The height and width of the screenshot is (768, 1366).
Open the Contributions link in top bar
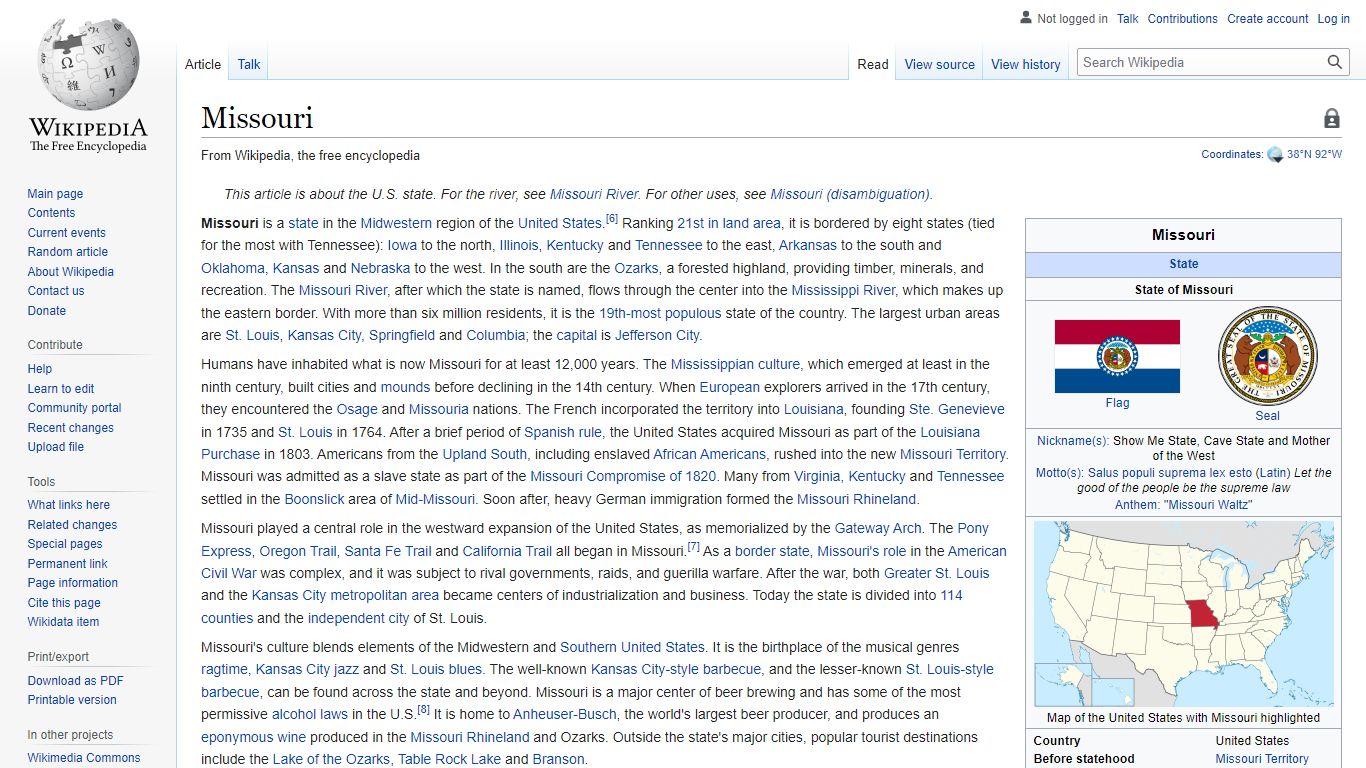(1182, 19)
